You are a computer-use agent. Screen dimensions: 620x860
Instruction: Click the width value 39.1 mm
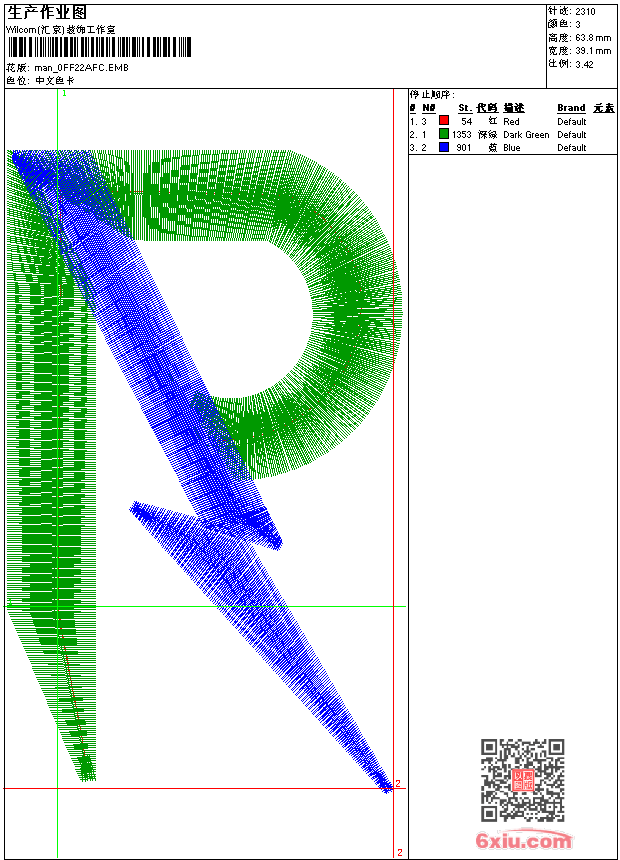coord(593,51)
